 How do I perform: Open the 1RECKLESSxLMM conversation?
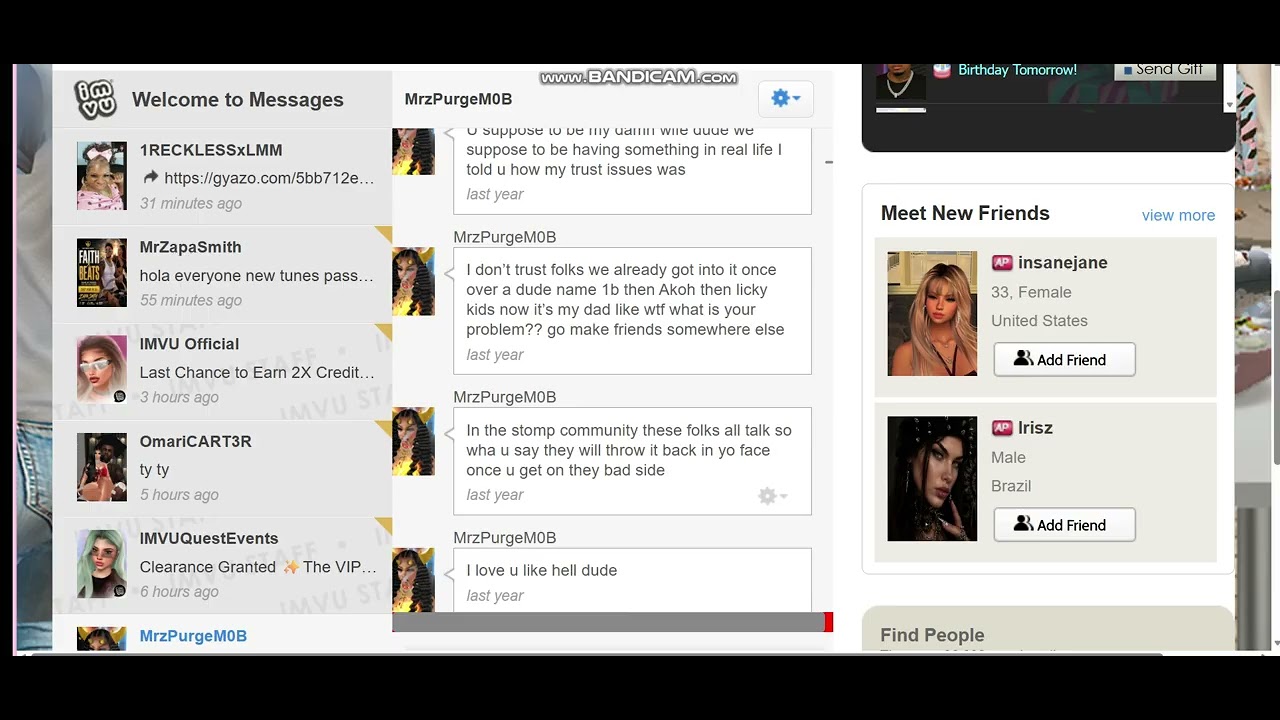pos(222,176)
